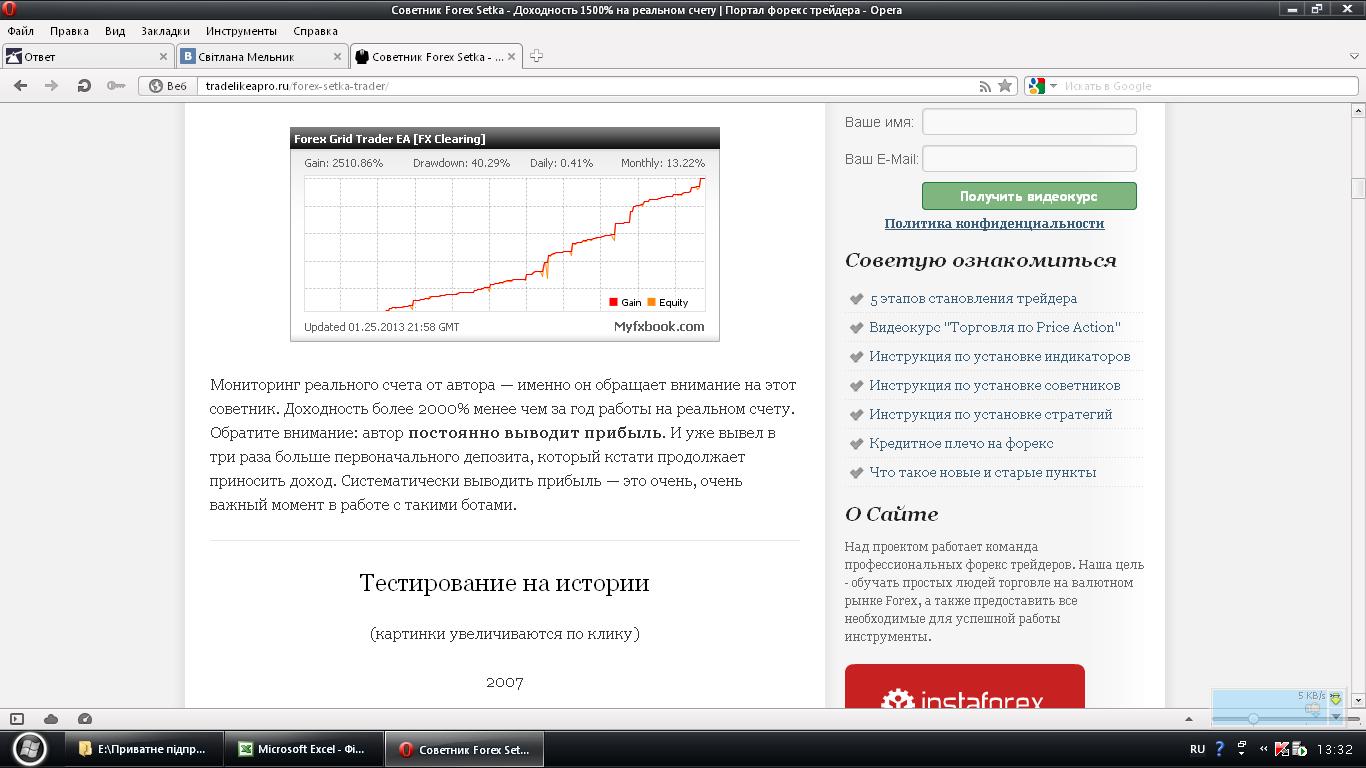This screenshot has height=768, width=1366.
Task: Go back with the back arrow
Action: point(20,86)
